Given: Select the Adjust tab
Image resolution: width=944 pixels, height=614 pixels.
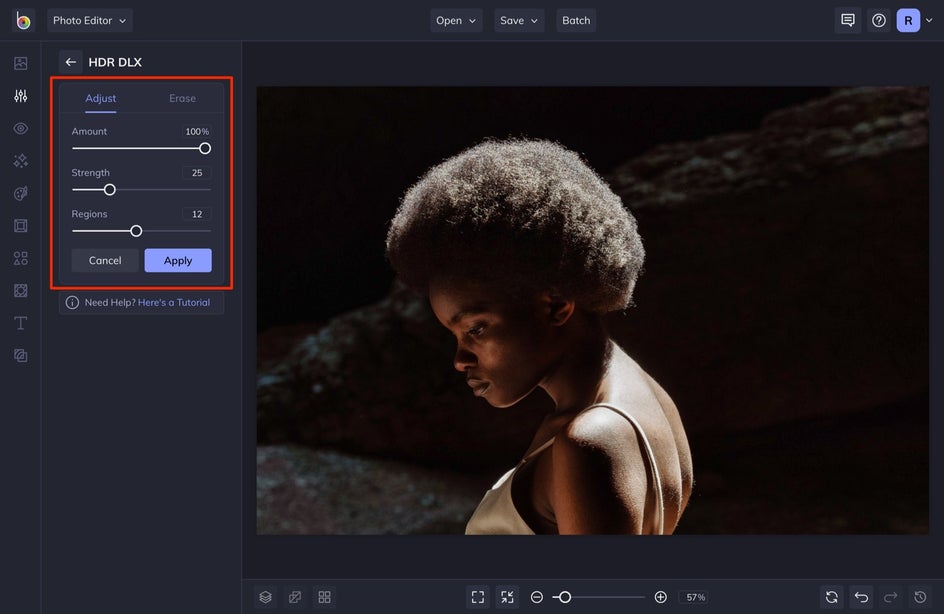Looking at the screenshot, I should tap(101, 98).
